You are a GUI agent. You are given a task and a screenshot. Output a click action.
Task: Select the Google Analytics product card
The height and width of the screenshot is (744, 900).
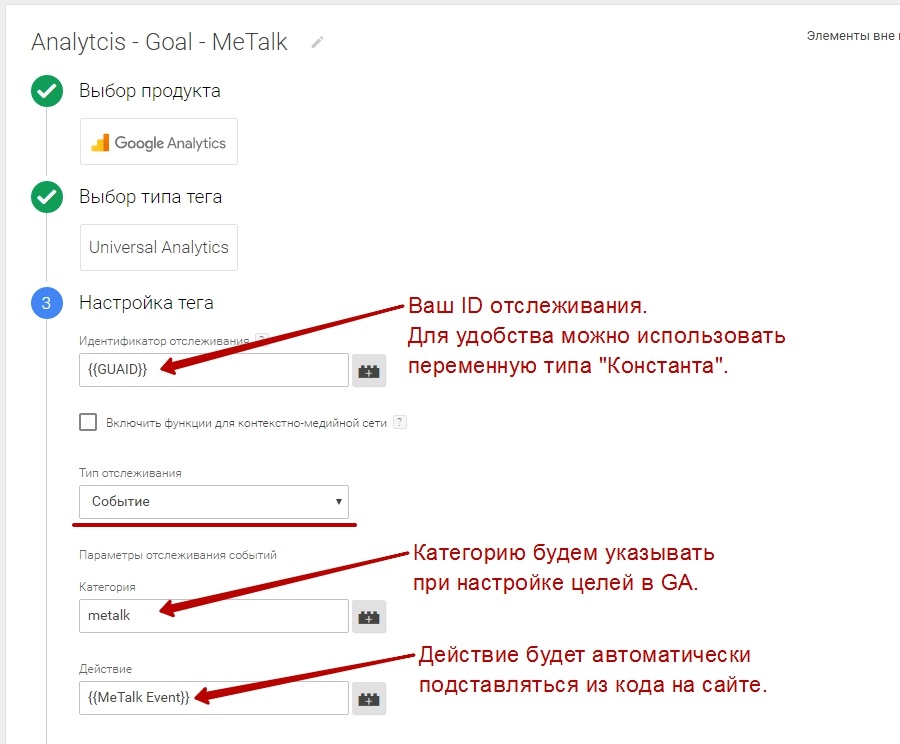[x=159, y=142]
